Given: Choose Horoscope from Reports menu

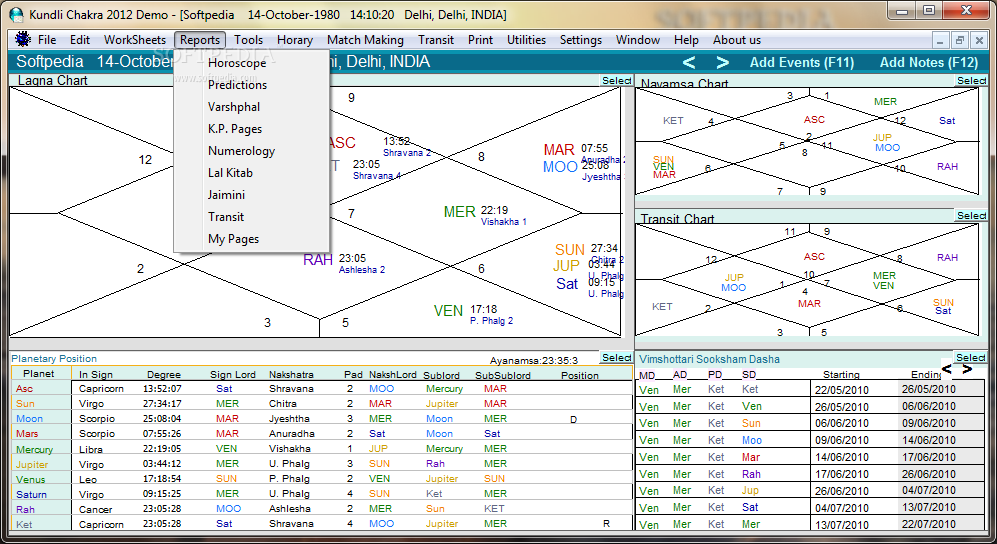Looking at the screenshot, I should 252,63.
